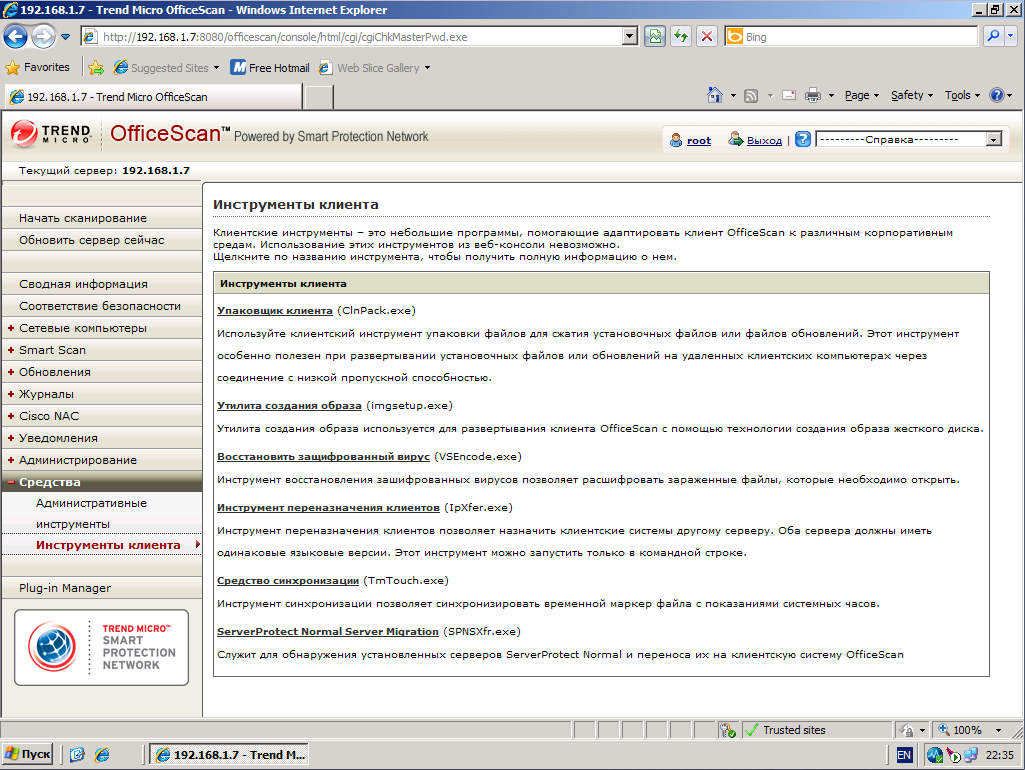This screenshot has height=770, width=1025.
Task: Open ServerProtect Normal Server Migration link
Action: pyautogui.click(x=328, y=631)
